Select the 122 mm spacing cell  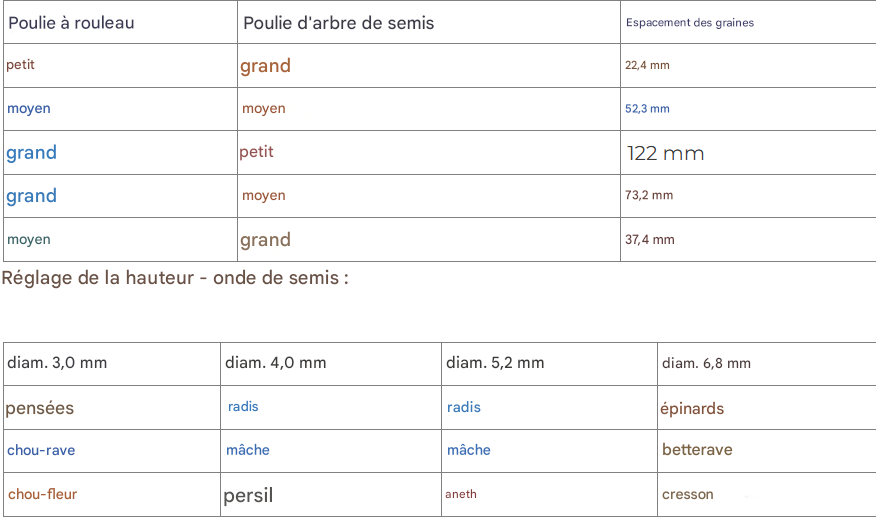665,154
